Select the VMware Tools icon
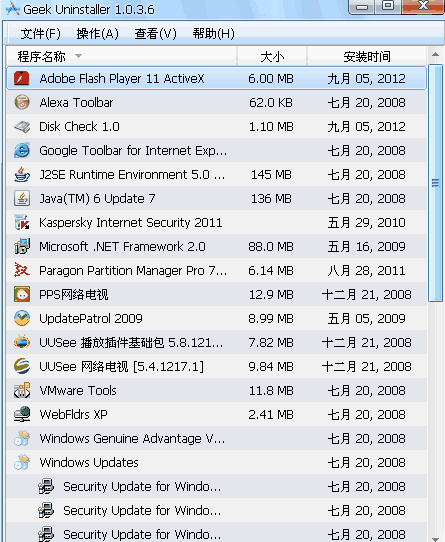This screenshot has height=542, width=445. (x=22, y=390)
